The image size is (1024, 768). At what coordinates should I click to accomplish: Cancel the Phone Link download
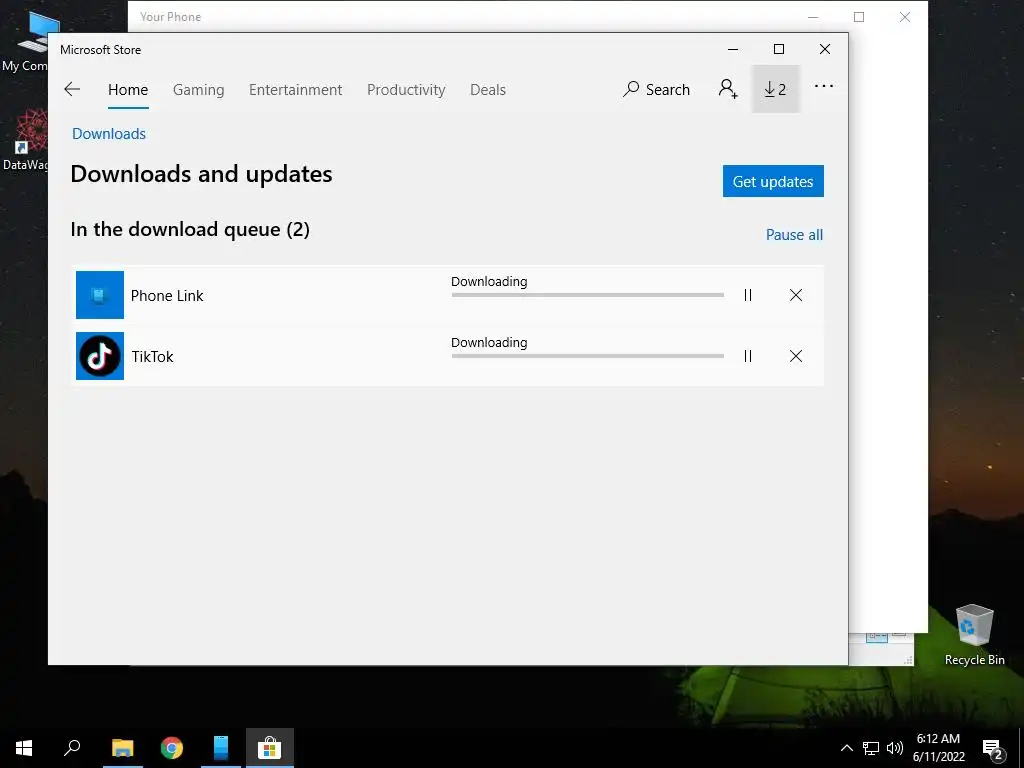pyautogui.click(x=795, y=295)
